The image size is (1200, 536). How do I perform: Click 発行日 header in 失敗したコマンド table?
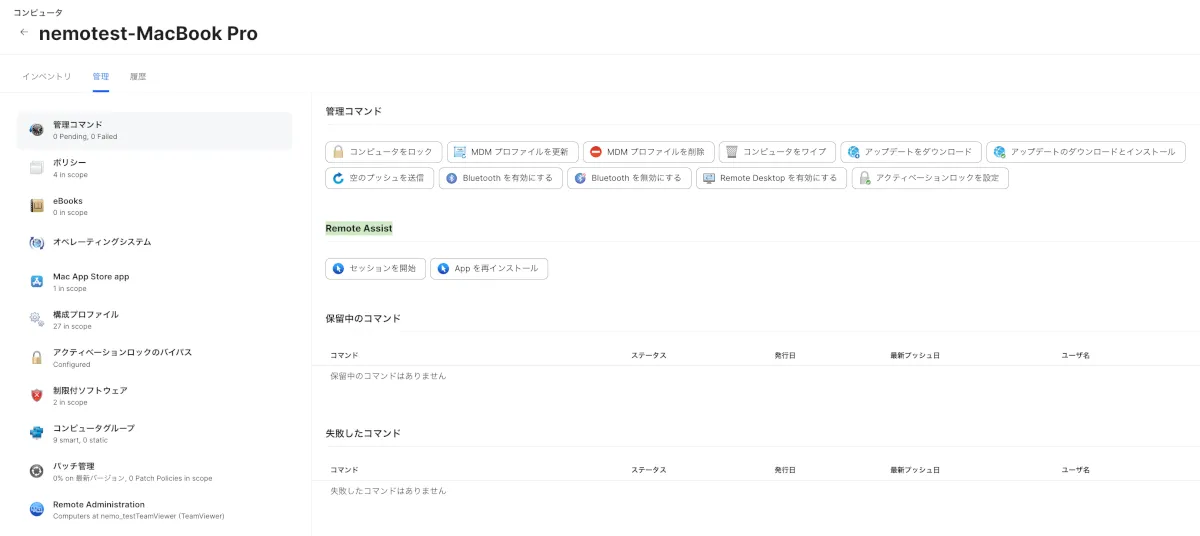click(784, 469)
